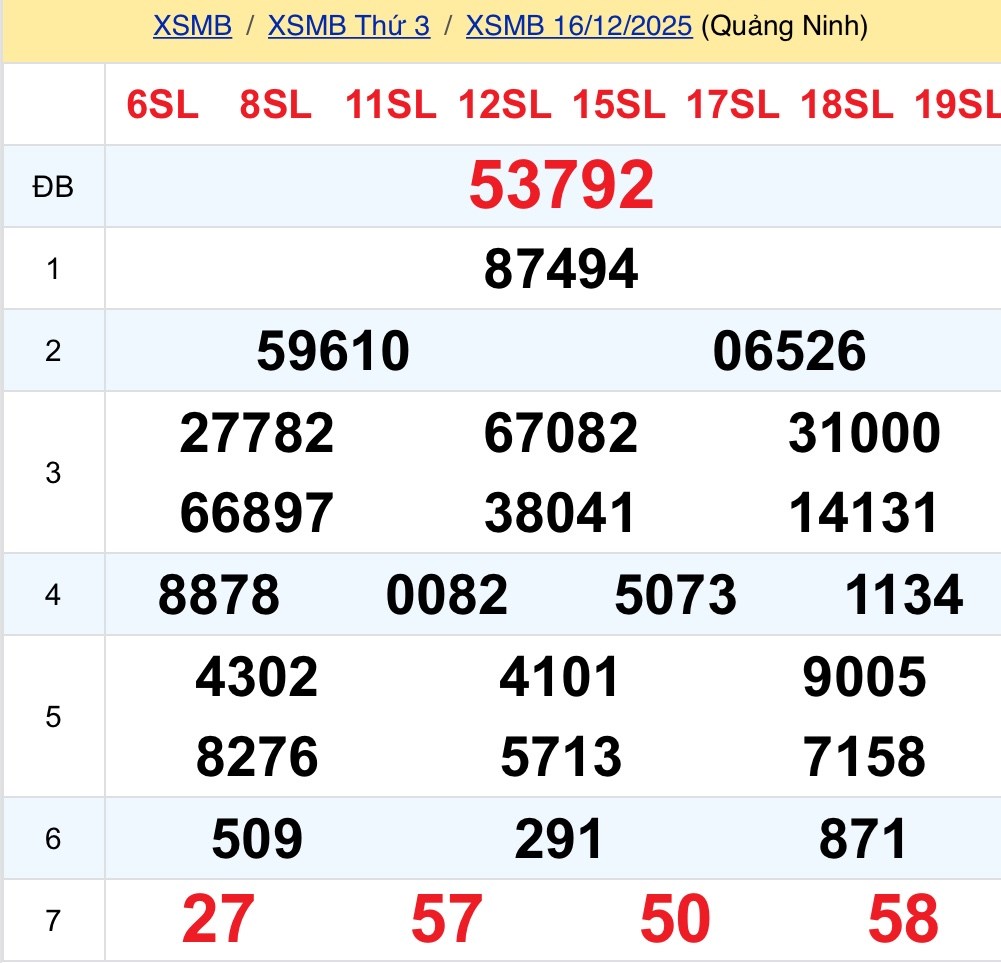Select fifth prize number 7158
Screen dimensions: 1001x963
[x=864, y=757]
